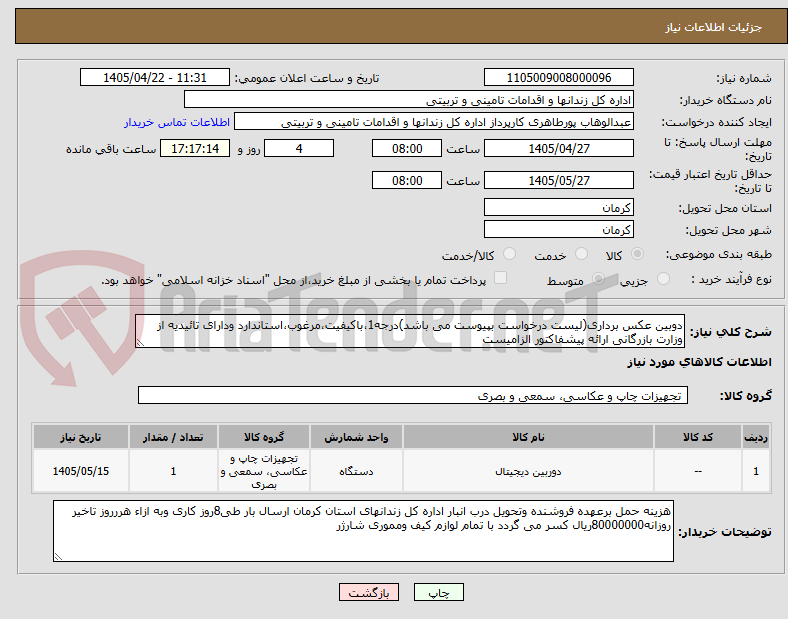Click the بازگشت back button
Screen dimensions: 788x619
pyautogui.click(x=369, y=592)
